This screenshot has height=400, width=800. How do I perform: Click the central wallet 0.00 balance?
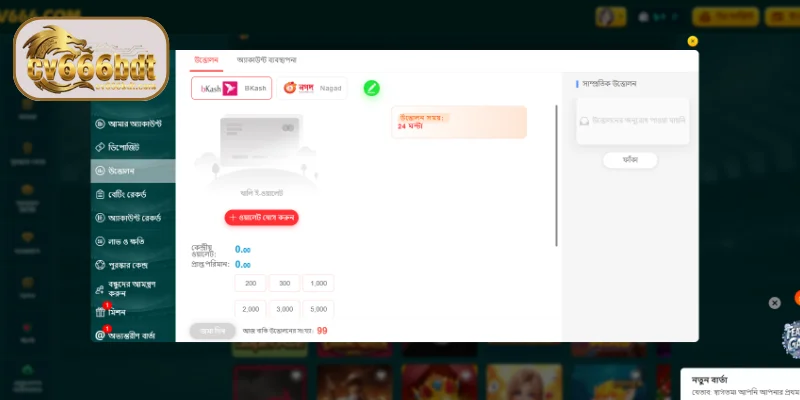[243, 249]
